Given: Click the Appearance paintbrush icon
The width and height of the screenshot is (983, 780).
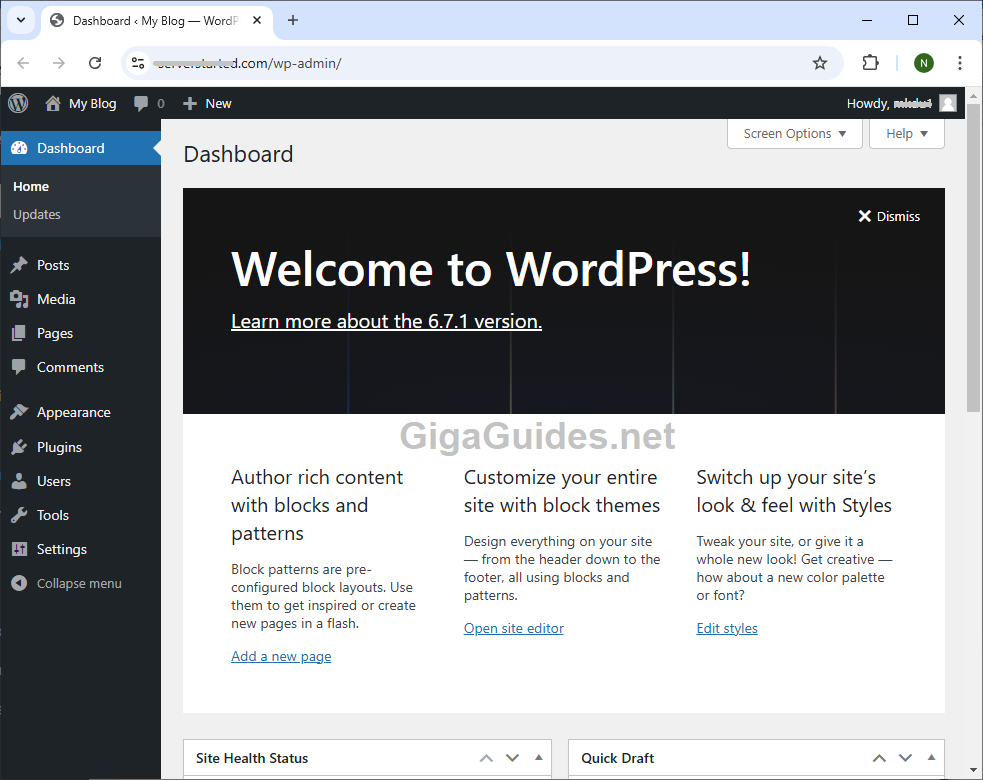Looking at the screenshot, I should [x=19, y=412].
